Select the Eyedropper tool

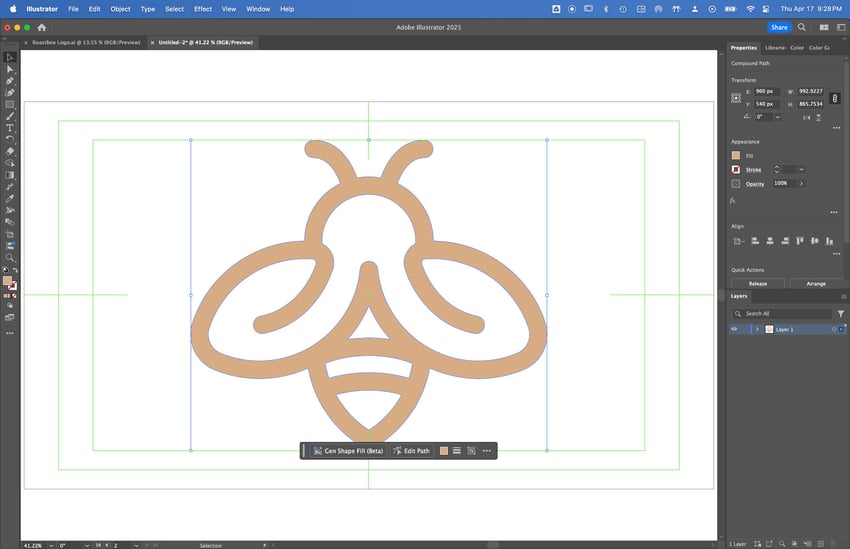(10, 198)
